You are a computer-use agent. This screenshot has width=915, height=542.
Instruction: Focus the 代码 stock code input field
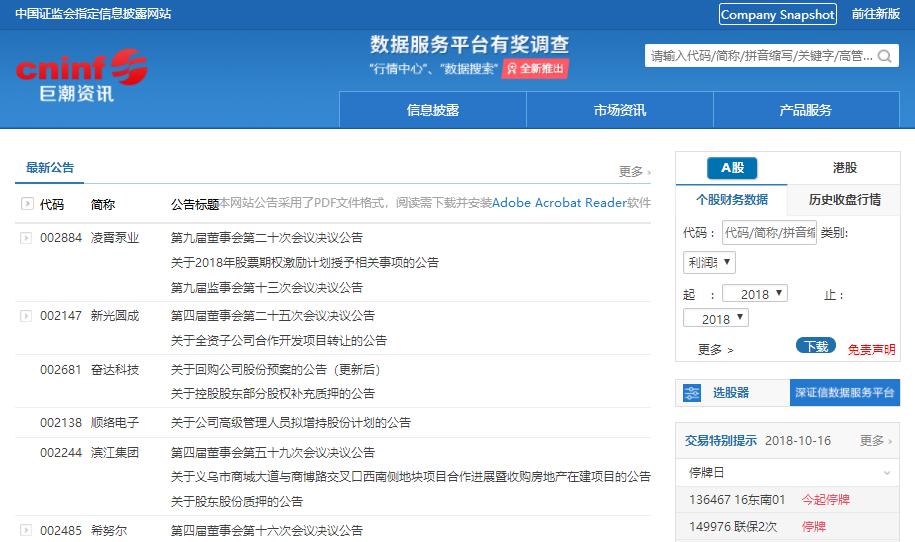pyautogui.click(x=769, y=232)
